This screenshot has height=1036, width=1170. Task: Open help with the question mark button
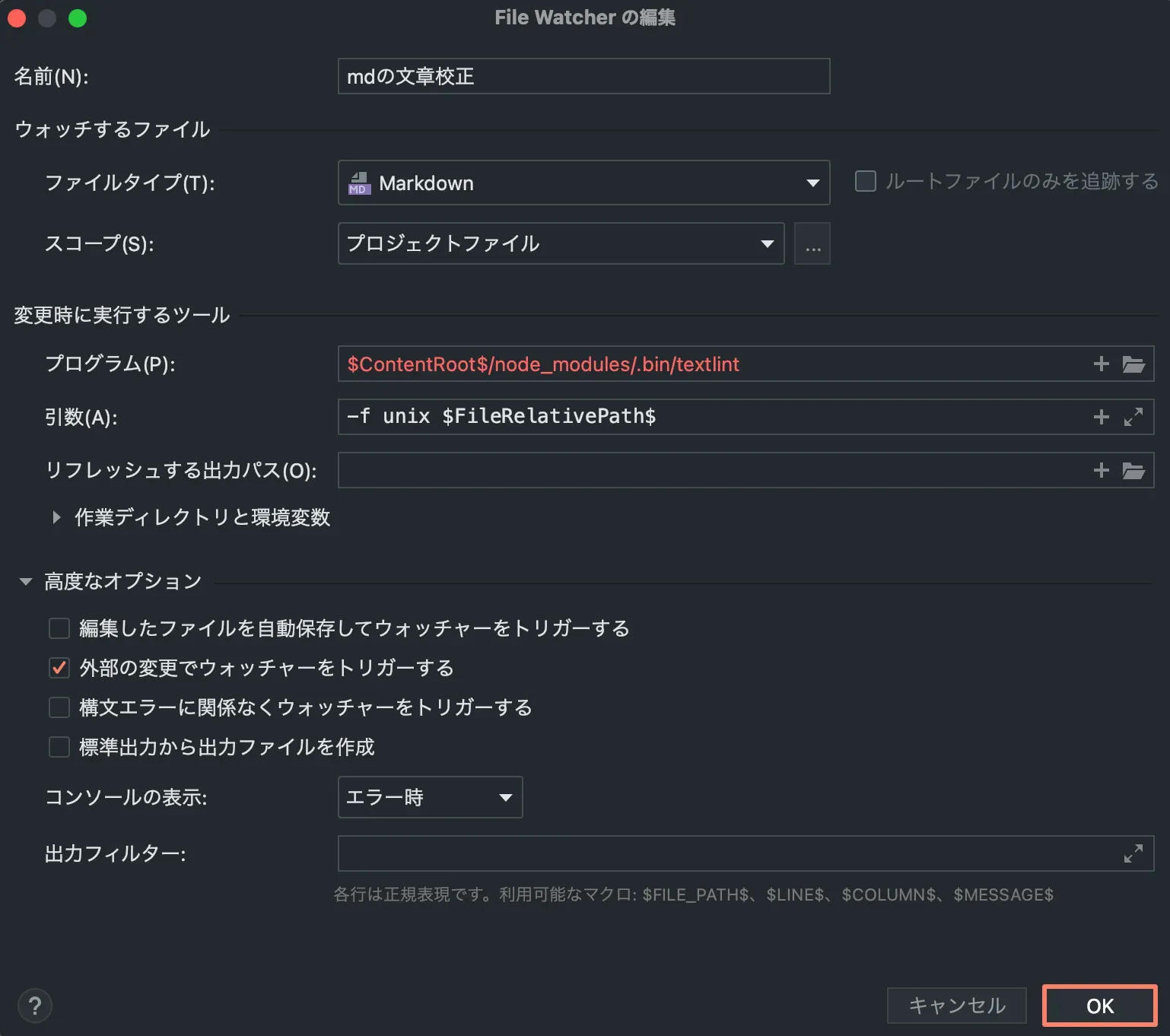[x=34, y=1006]
